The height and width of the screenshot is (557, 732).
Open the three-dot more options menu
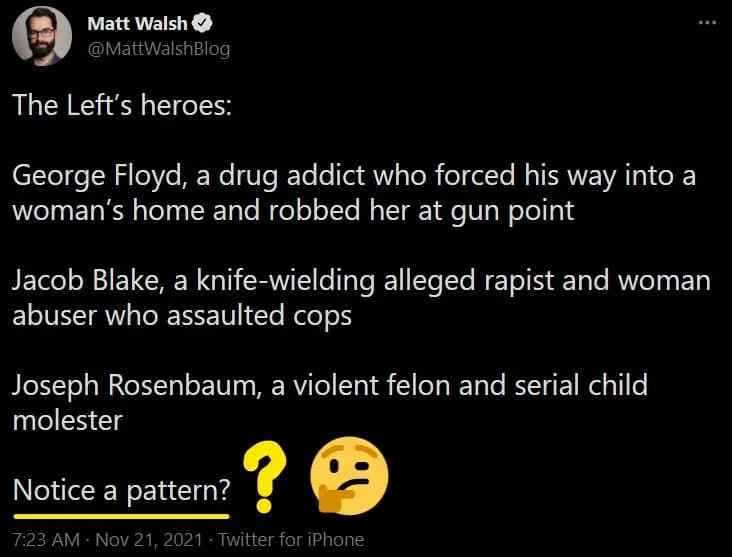(707, 23)
